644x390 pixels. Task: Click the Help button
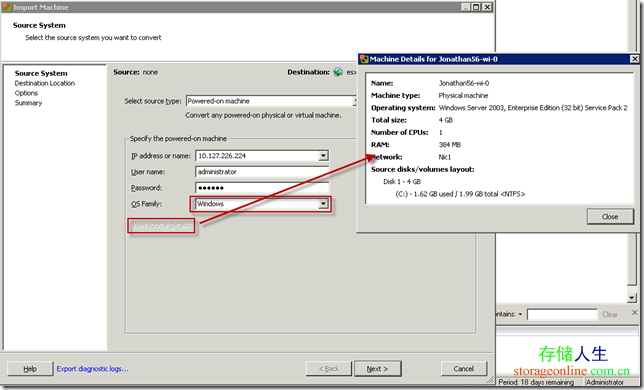[30, 369]
